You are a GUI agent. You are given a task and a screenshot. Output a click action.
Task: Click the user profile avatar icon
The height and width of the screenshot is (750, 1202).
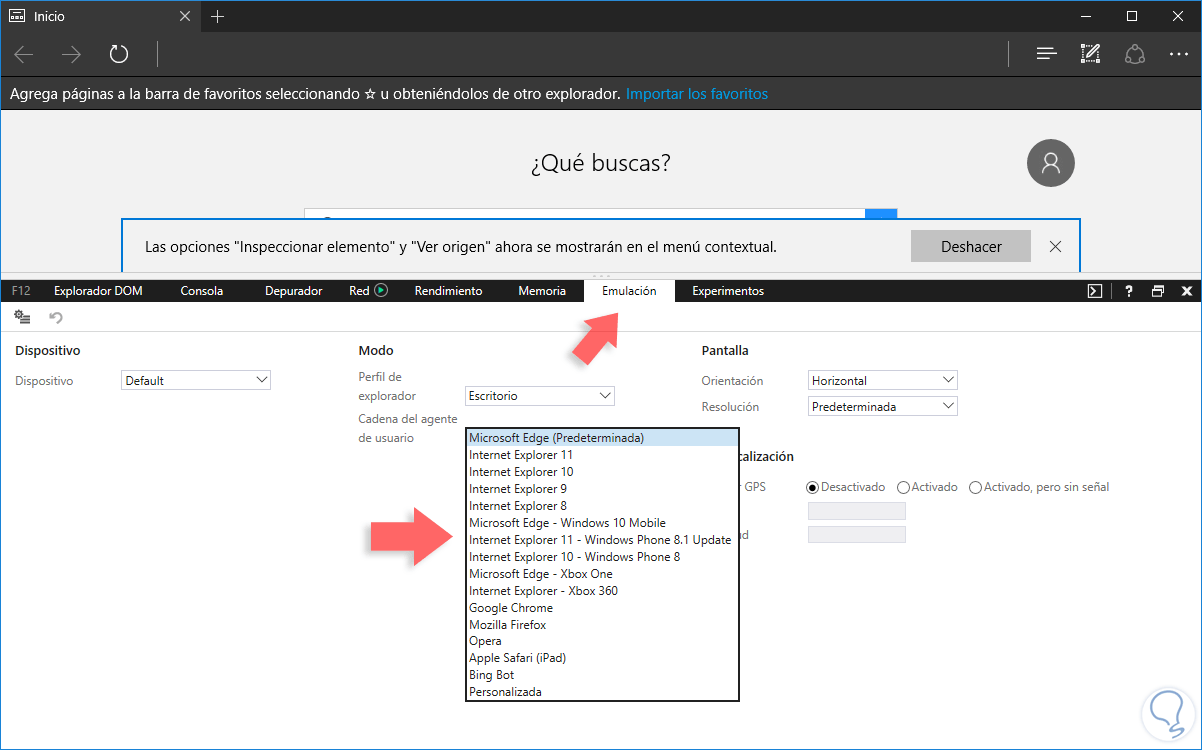tap(1051, 162)
